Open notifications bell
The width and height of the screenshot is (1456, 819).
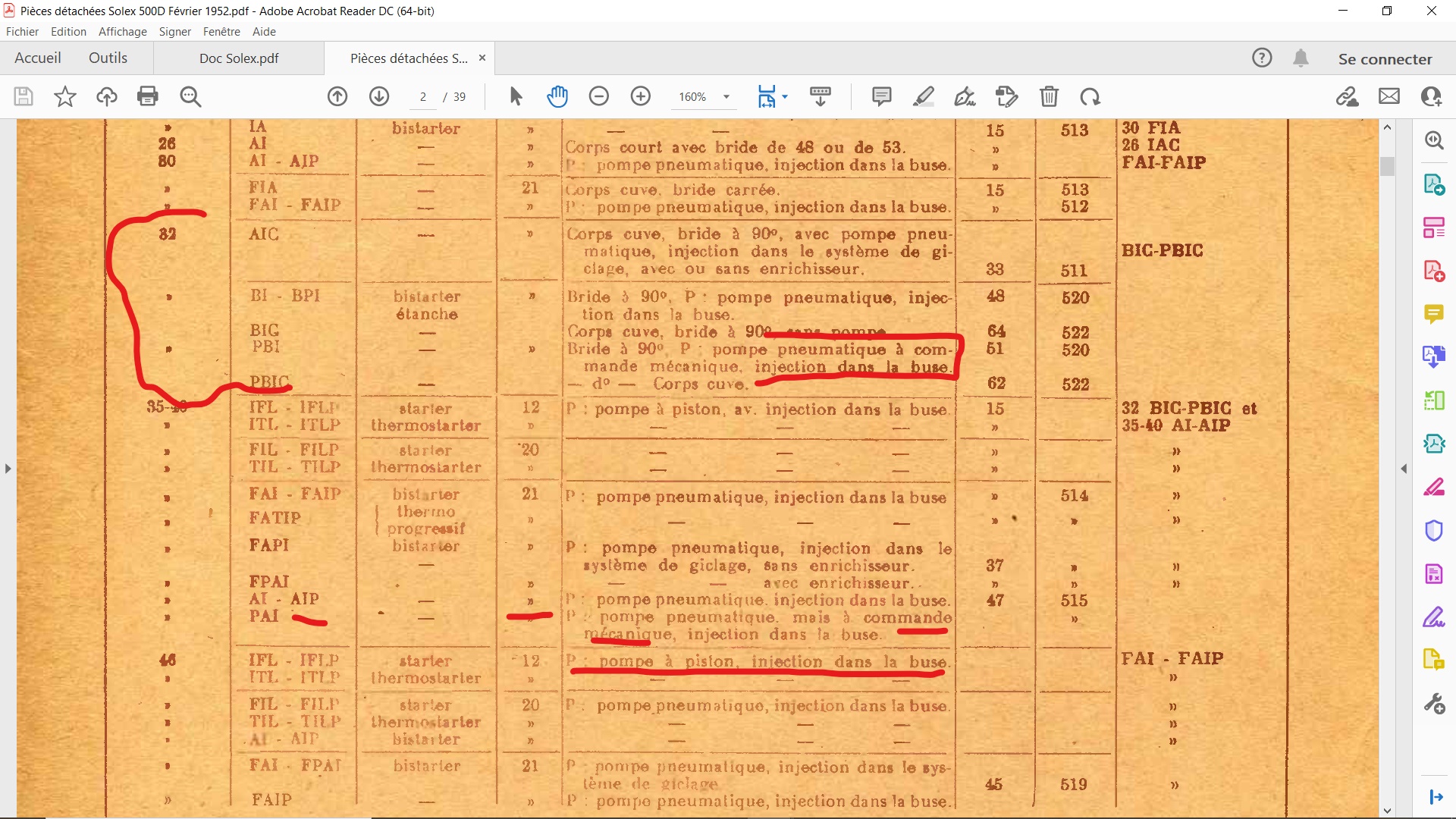[x=1301, y=58]
